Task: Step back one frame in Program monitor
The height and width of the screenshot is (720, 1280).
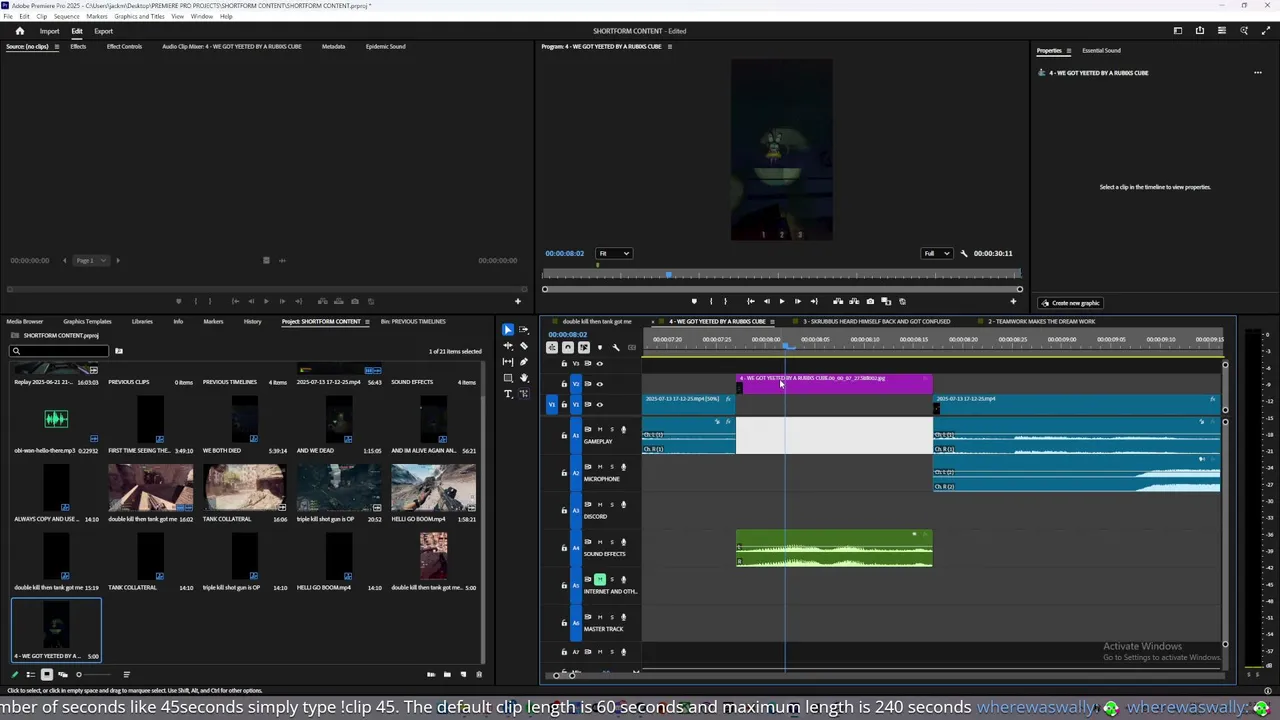Action: coord(766,301)
